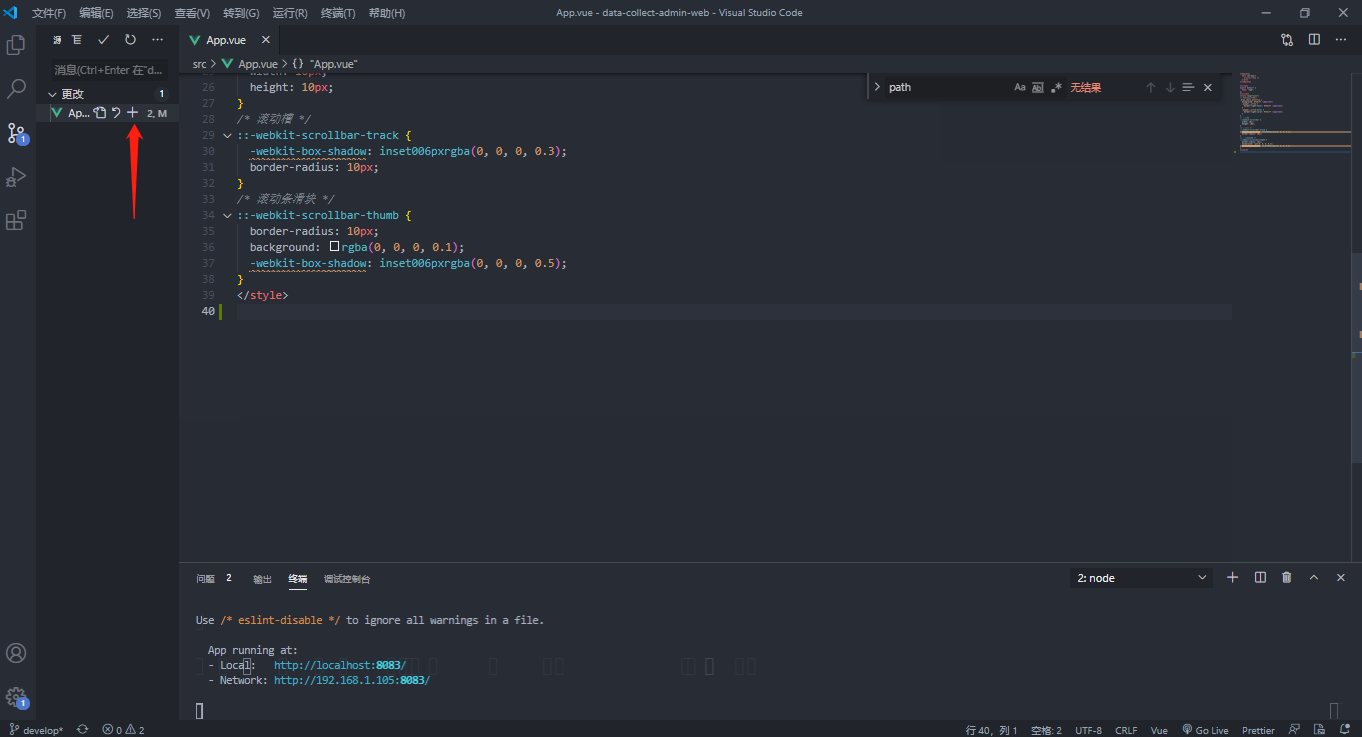Image resolution: width=1362 pixels, height=737 pixels.
Task: Toggle tree view in Source Control panel
Action: coord(76,40)
